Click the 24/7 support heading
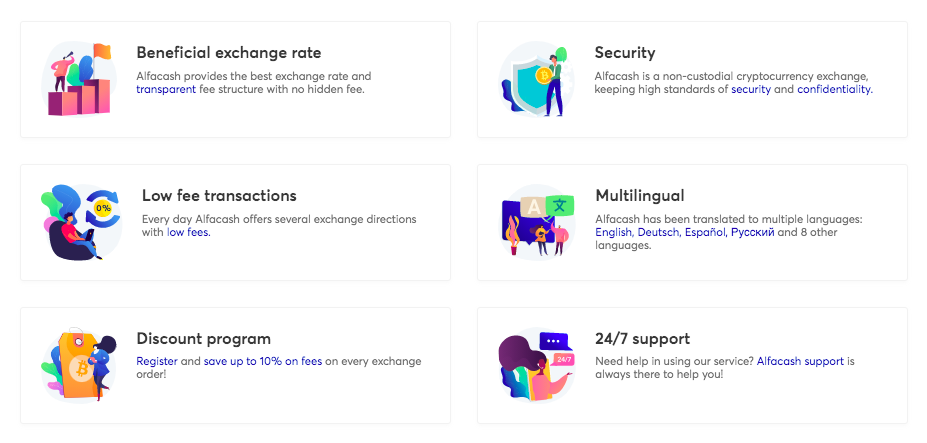The height and width of the screenshot is (443, 927). click(x=642, y=339)
